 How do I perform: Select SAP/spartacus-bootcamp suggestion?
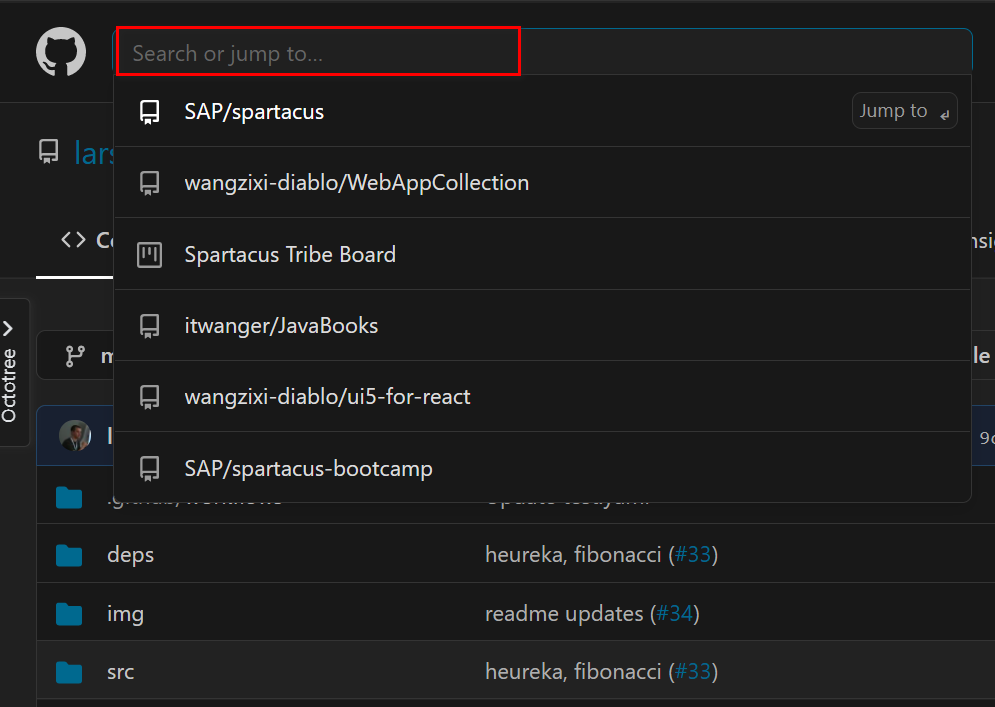tap(543, 468)
